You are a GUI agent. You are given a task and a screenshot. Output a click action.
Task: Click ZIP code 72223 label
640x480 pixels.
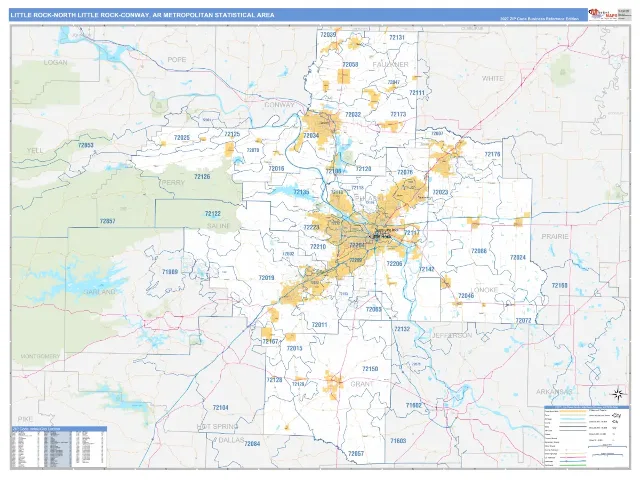pyautogui.click(x=311, y=227)
